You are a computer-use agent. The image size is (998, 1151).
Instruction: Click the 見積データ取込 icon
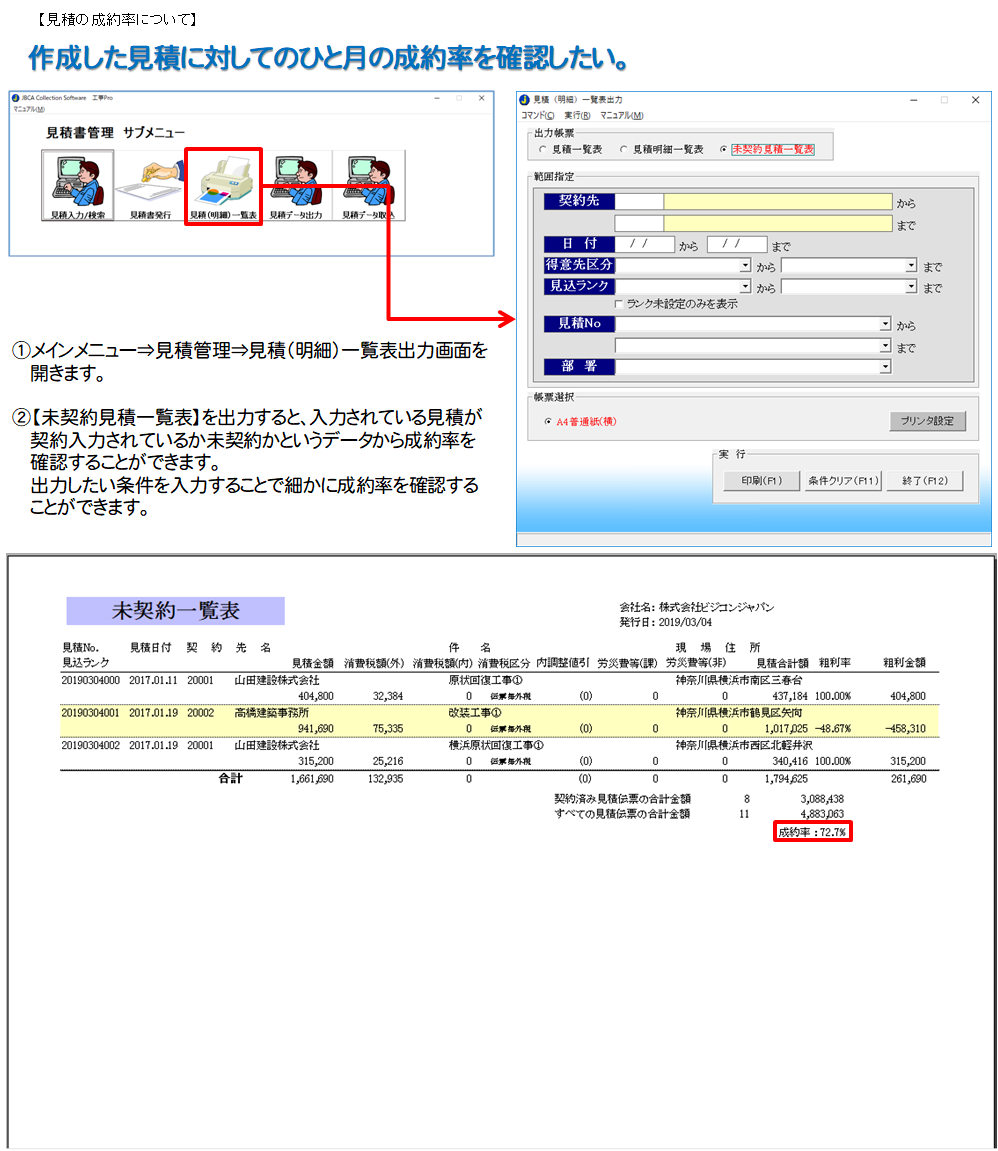[x=368, y=186]
